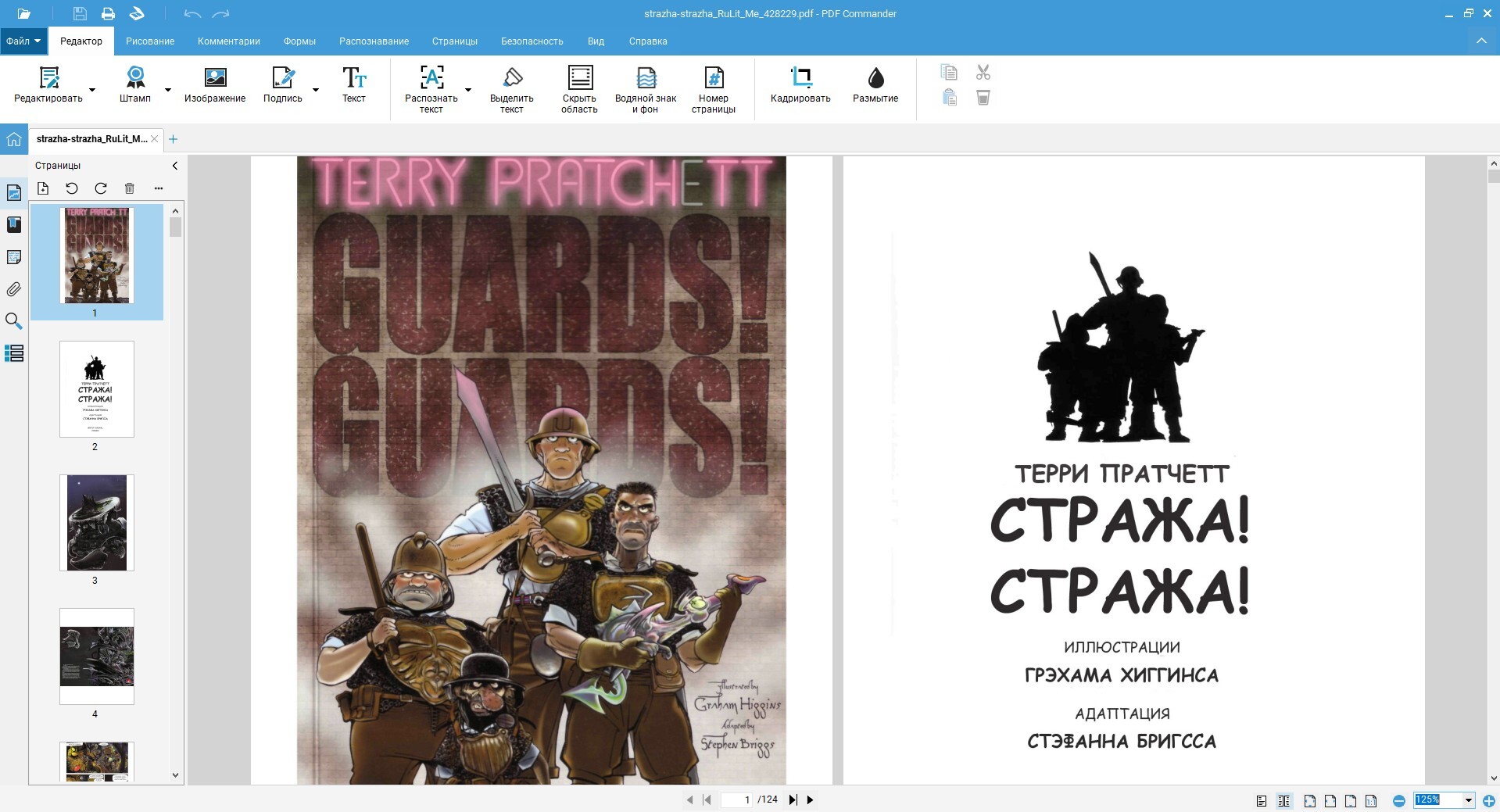Expand the Редактировать dropdown arrow
Screen dimensions: 1500x812
(x=92, y=90)
